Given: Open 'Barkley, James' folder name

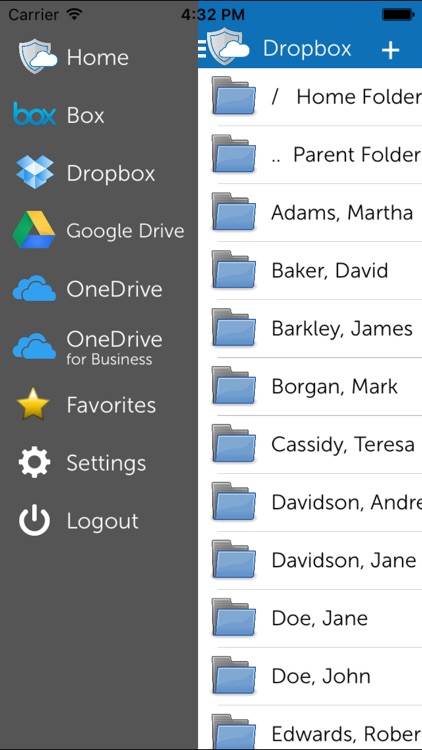Looking at the screenshot, I should point(342,329).
